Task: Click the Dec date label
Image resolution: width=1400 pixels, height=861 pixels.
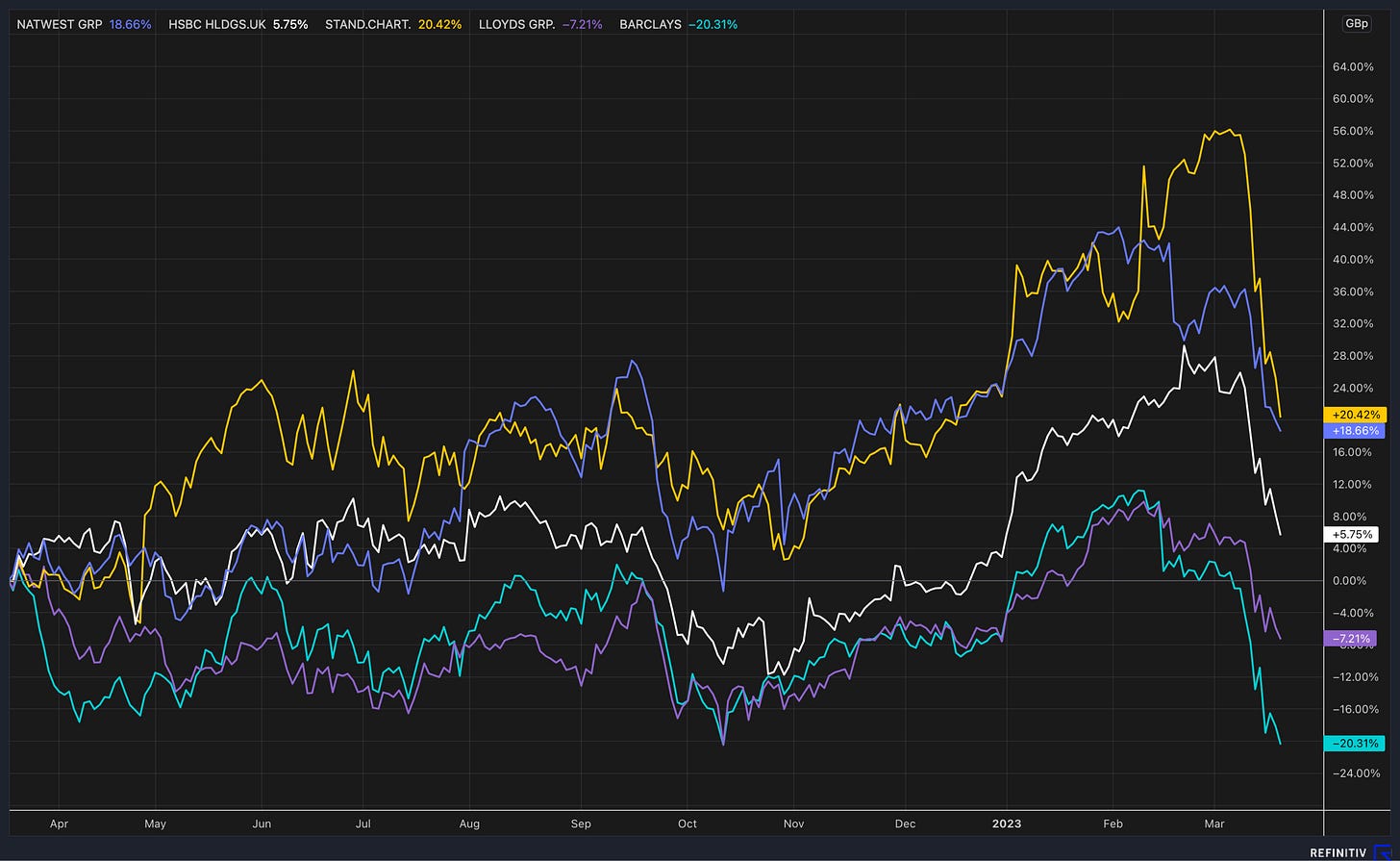Action: (905, 824)
